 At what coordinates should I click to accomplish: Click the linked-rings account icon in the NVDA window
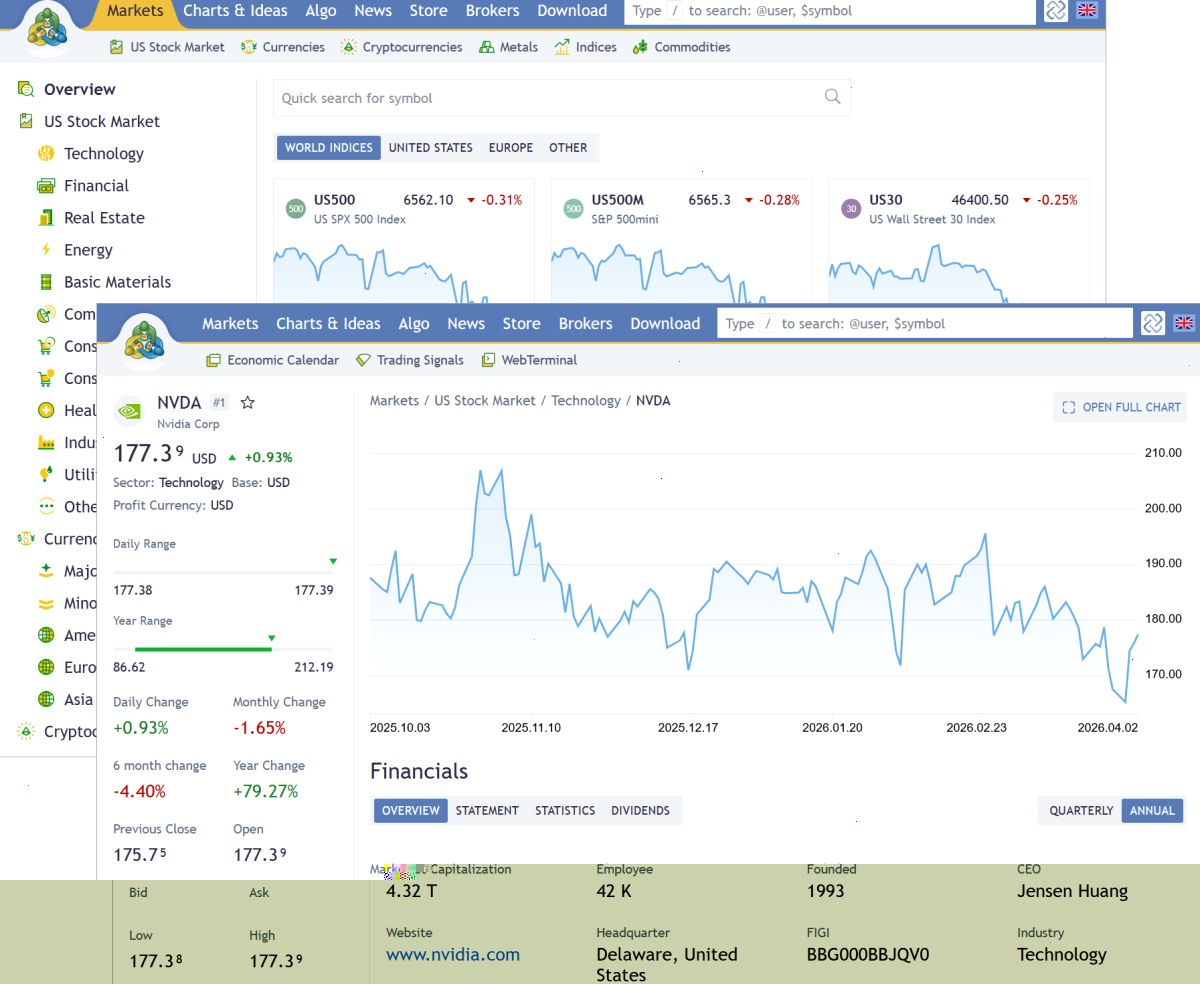pyautogui.click(x=1153, y=323)
